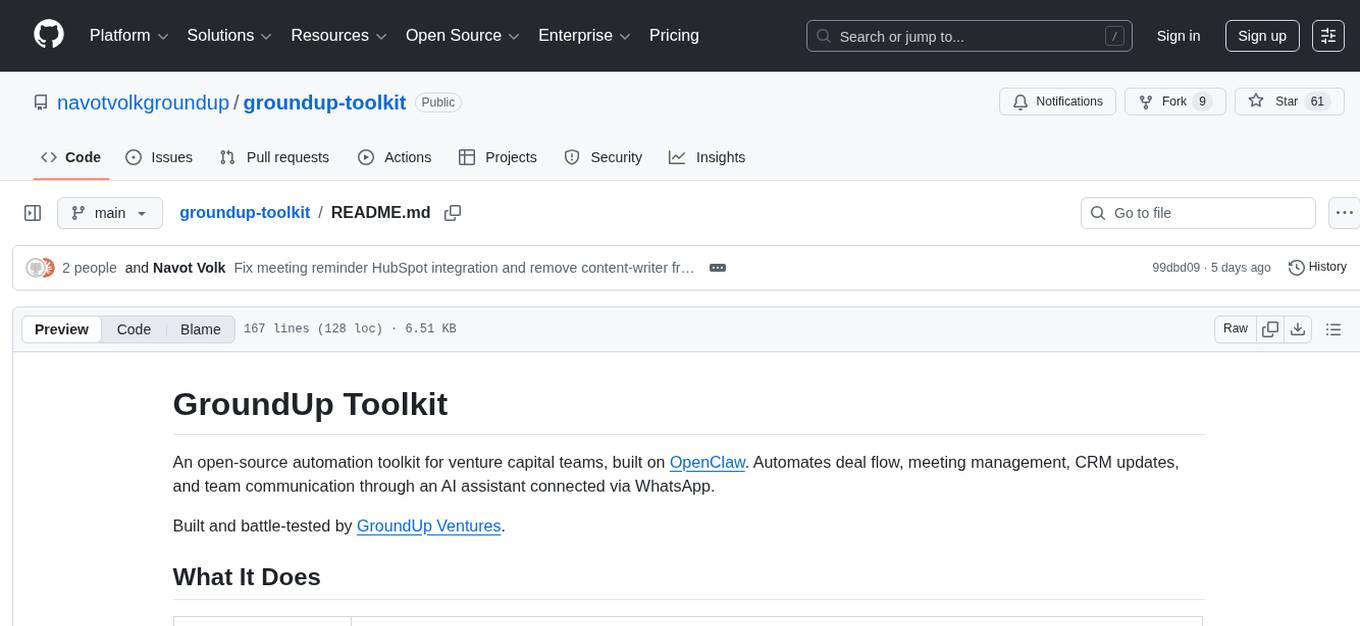This screenshot has height=626, width=1360.
Task: Open the Notifications bell icon
Action: click(x=1020, y=101)
